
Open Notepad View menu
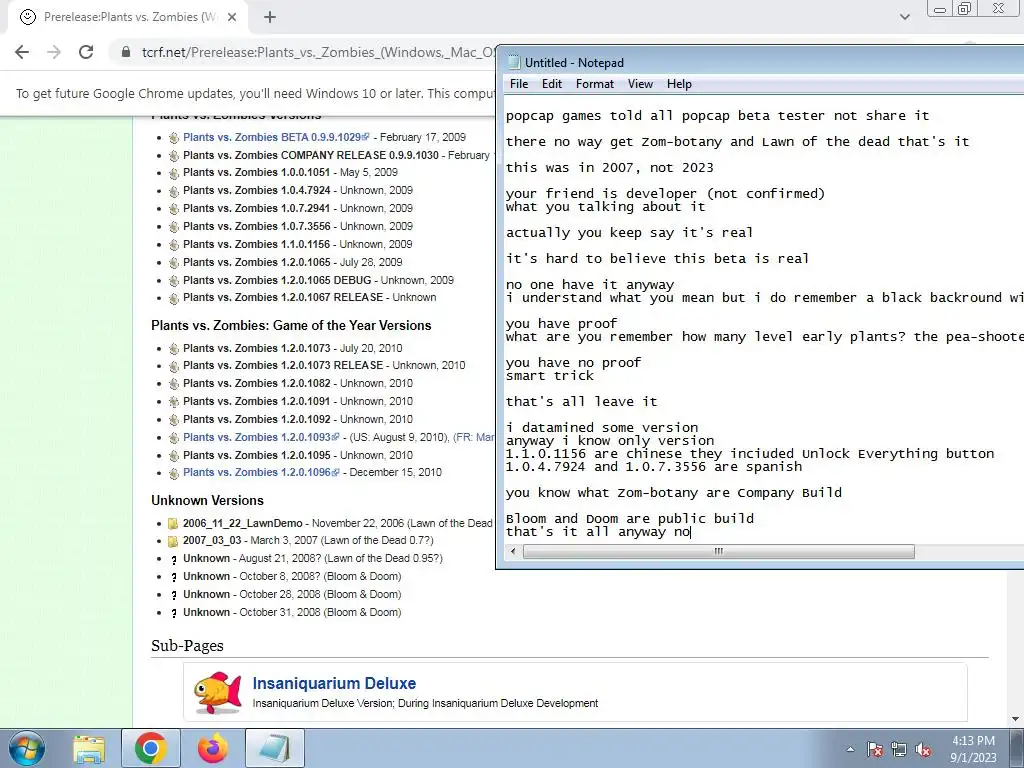point(640,84)
